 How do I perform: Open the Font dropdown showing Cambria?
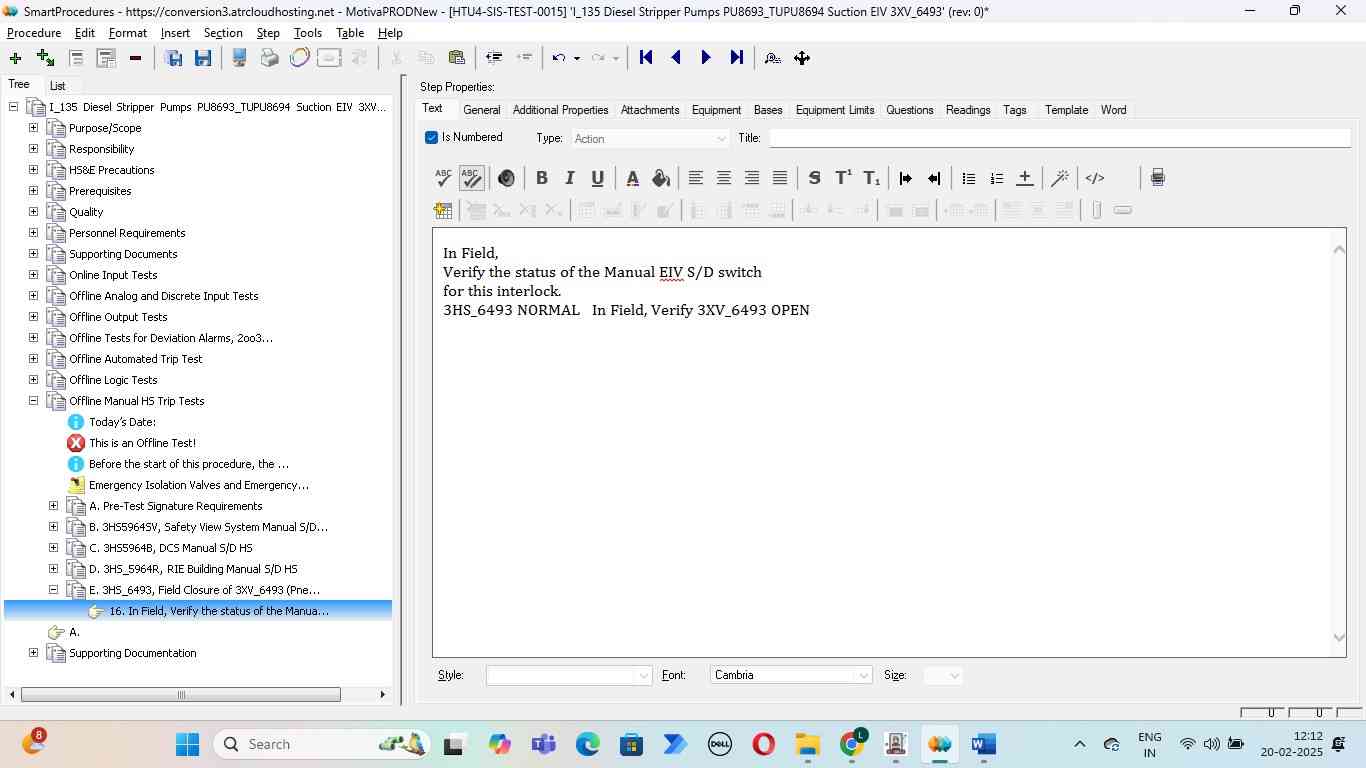(x=790, y=676)
